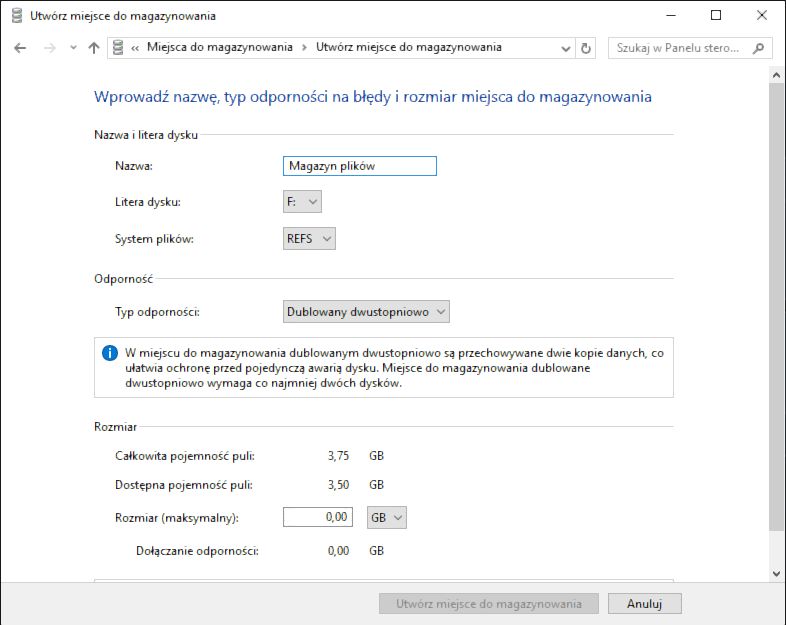The image size is (786, 625).
Task: Click the 'Nazwa:' label
Action: pos(134,166)
